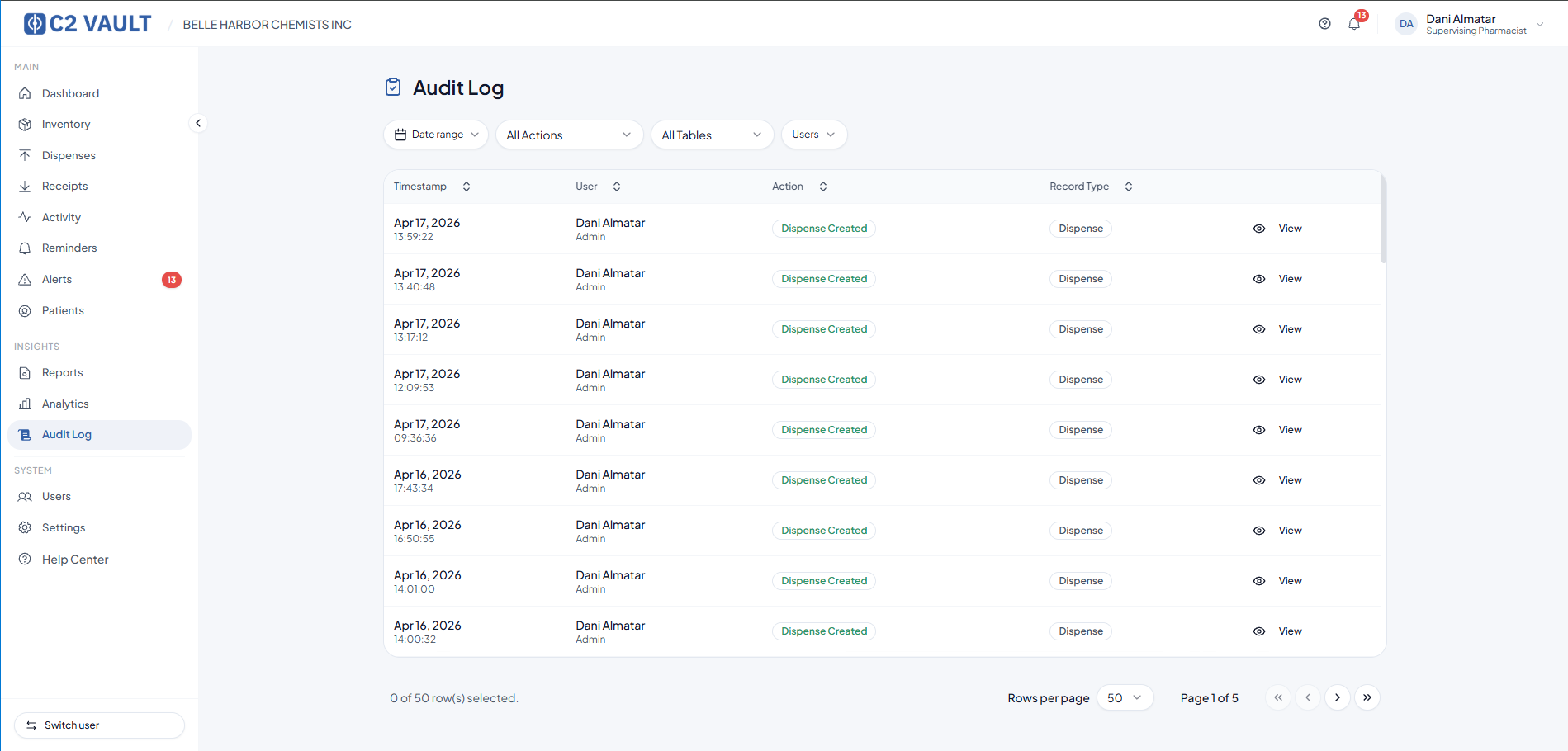
Task: Click View on the first Dispense Created row
Action: [x=1290, y=229]
